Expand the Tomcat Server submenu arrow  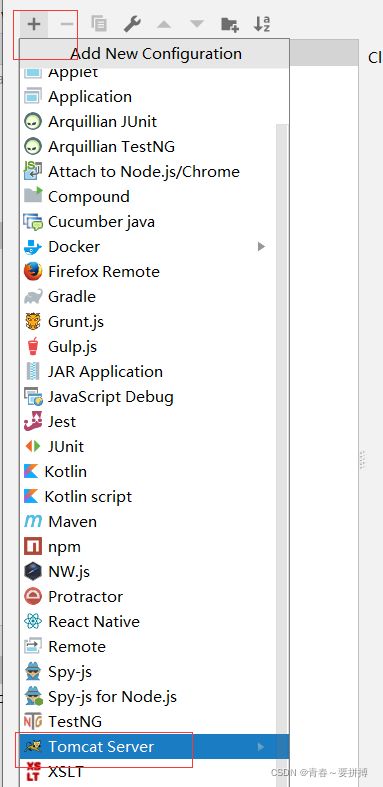tap(261, 747)
